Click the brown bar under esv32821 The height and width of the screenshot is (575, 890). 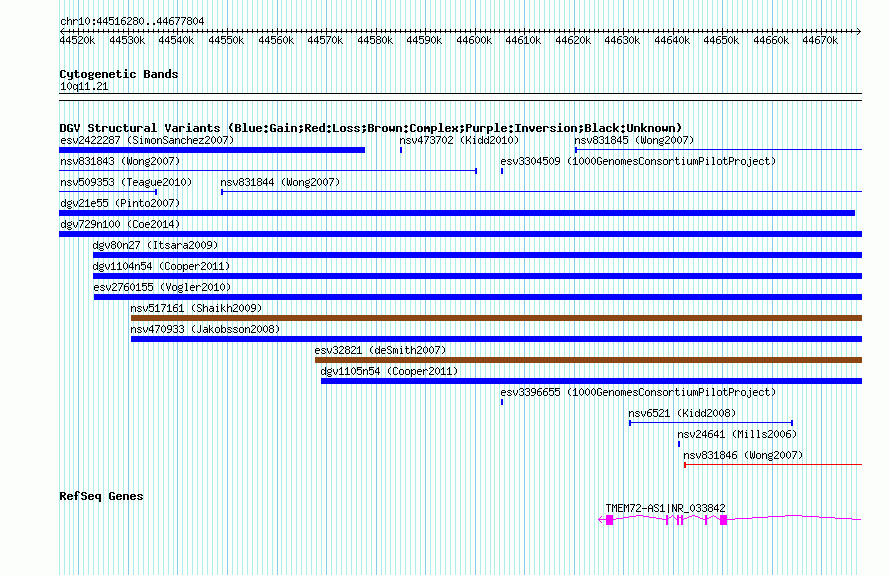(589, 360)
